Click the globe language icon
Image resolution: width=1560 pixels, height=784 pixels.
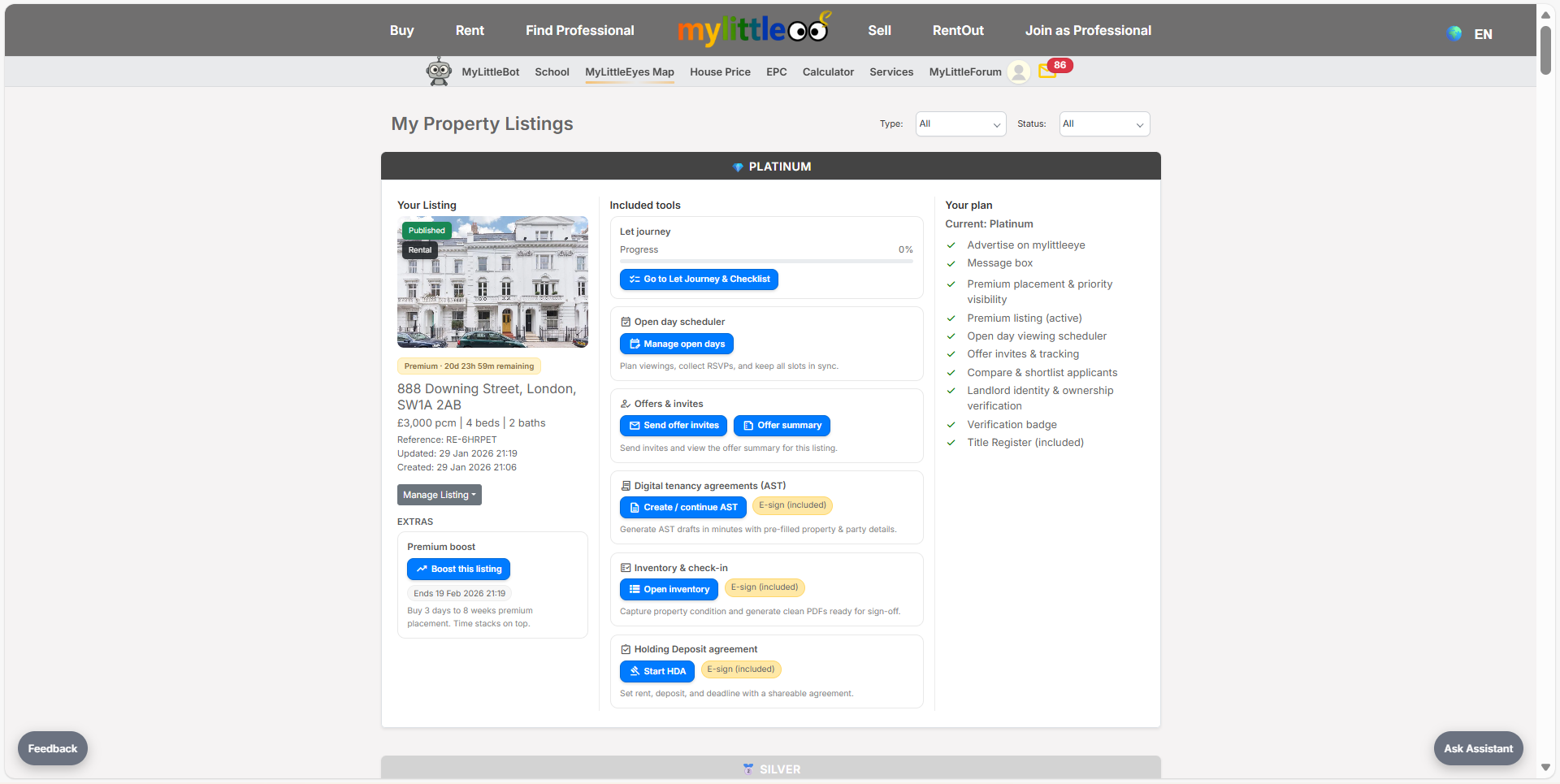[x=1454, y=33]
